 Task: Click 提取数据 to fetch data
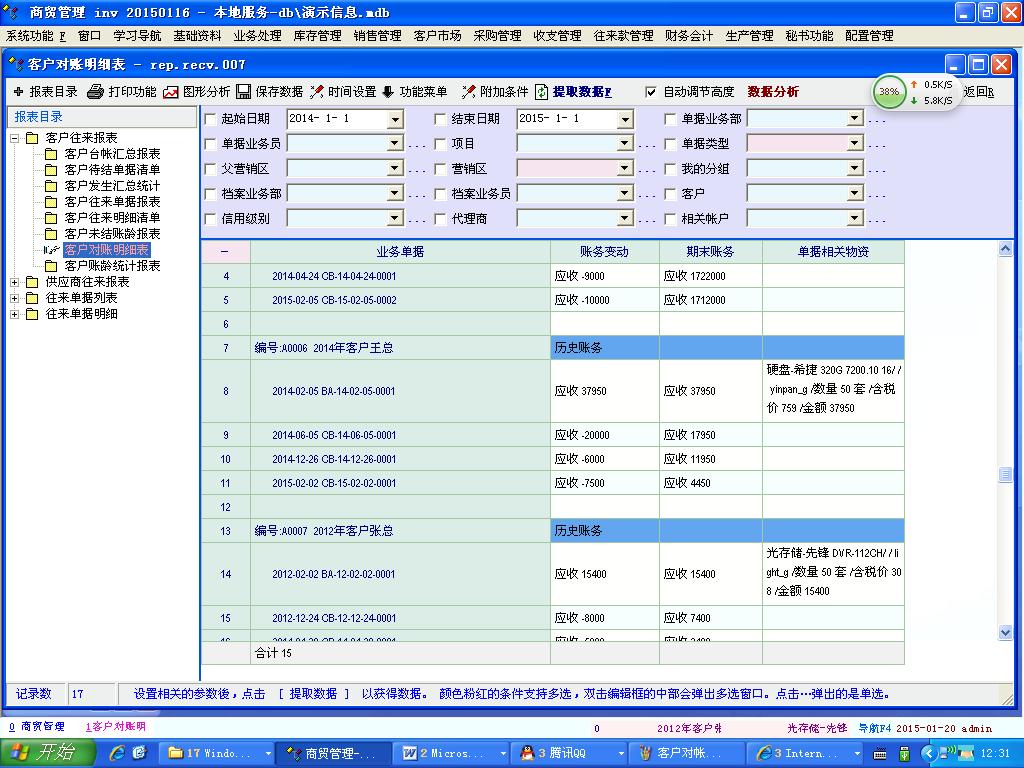coord(543,92)
